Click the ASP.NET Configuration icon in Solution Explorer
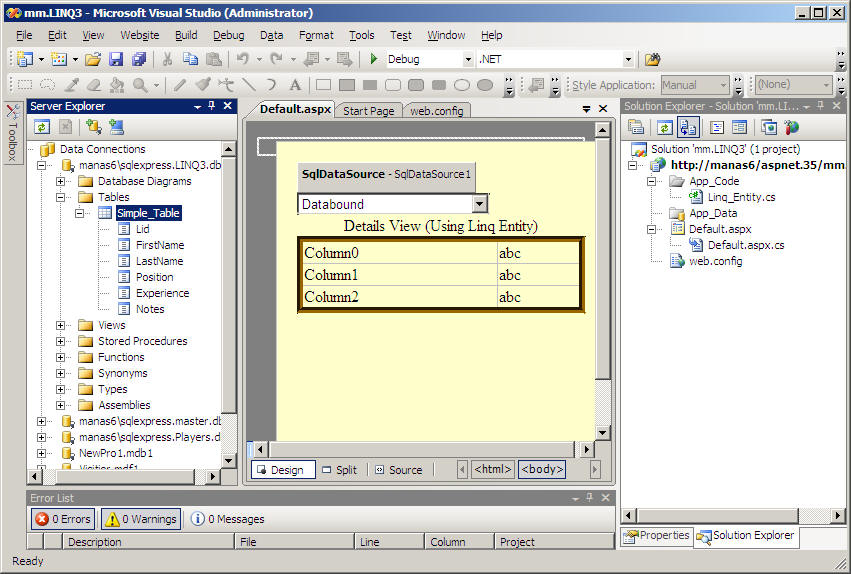 (x=791, y=127)
